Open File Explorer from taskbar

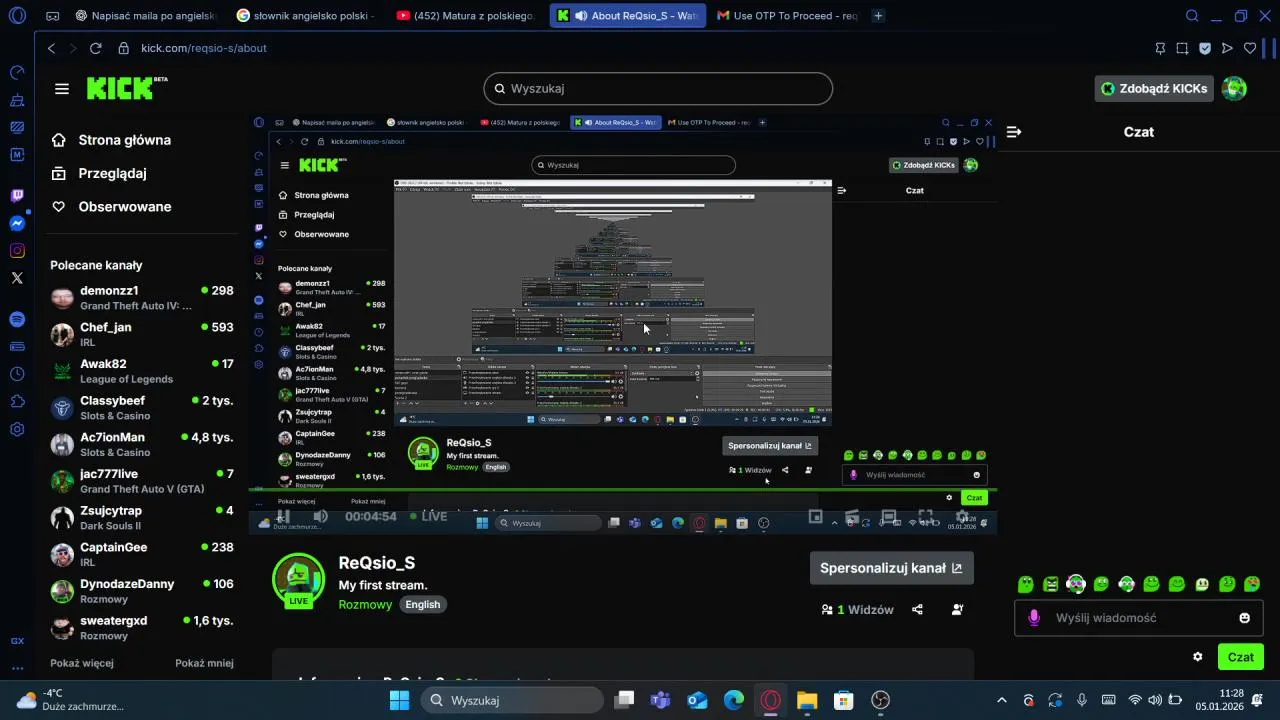[807, 700]
